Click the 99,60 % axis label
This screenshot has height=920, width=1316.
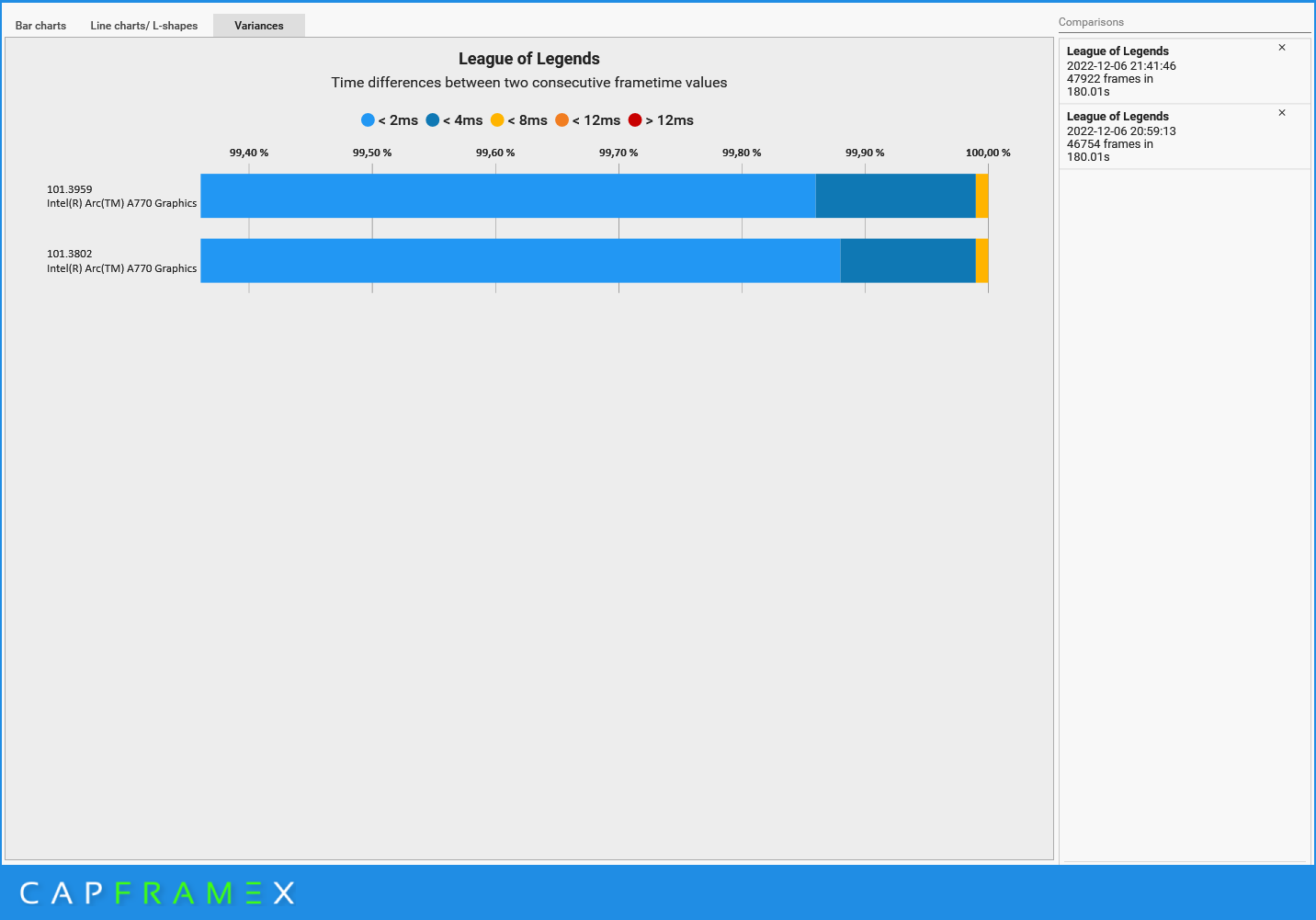[495, 153]
